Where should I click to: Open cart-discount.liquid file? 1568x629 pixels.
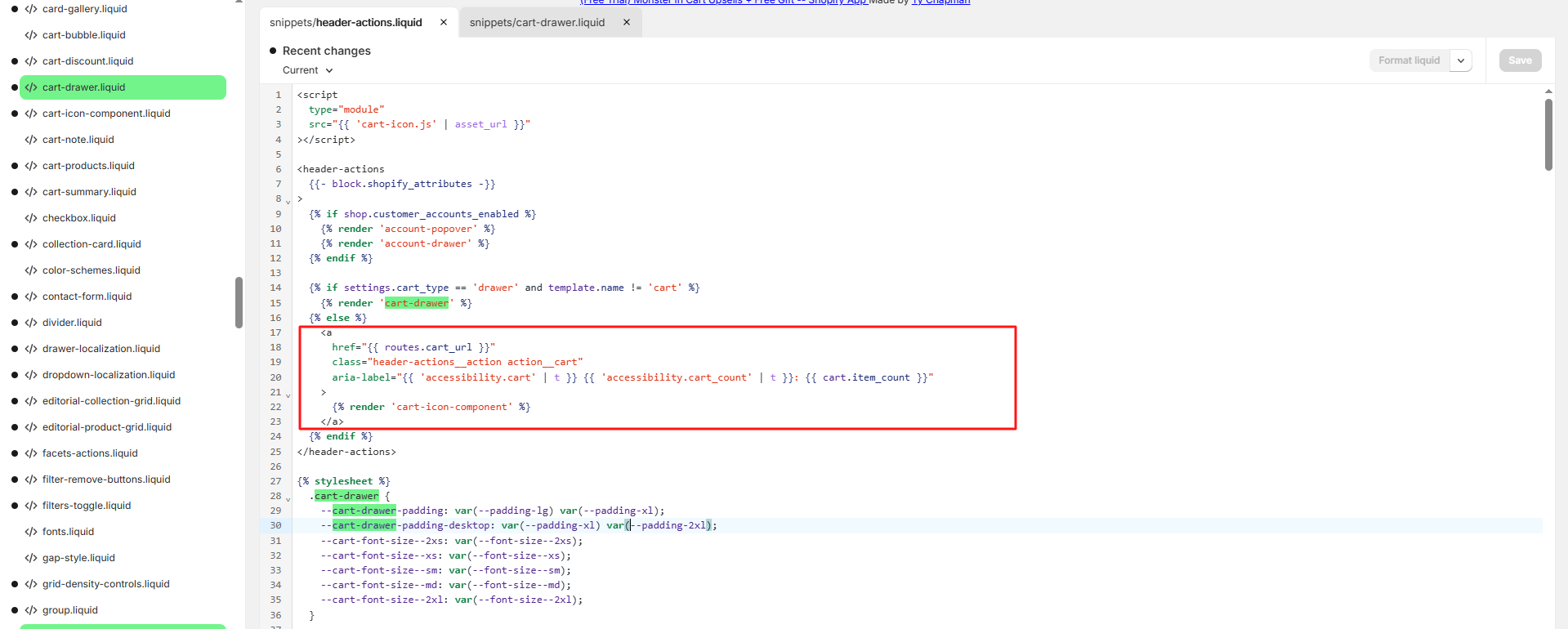[87, 61]
